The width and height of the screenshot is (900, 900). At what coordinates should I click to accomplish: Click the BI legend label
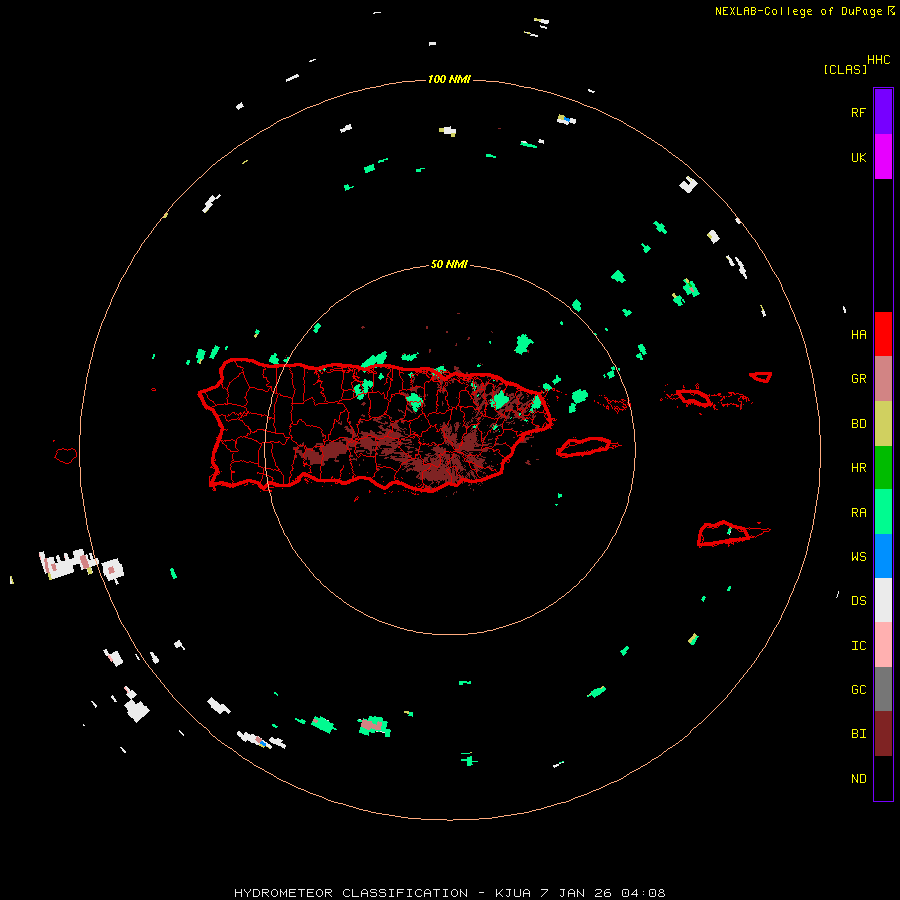click(858, 734)
